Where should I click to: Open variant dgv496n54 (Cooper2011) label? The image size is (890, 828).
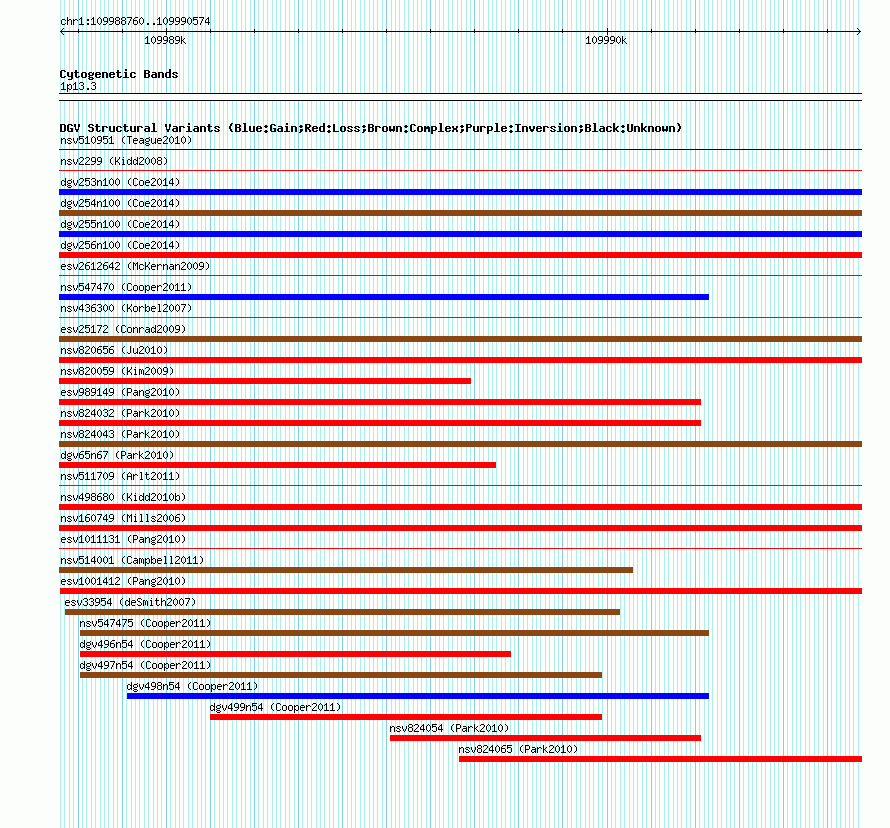(x=145, y=644)
